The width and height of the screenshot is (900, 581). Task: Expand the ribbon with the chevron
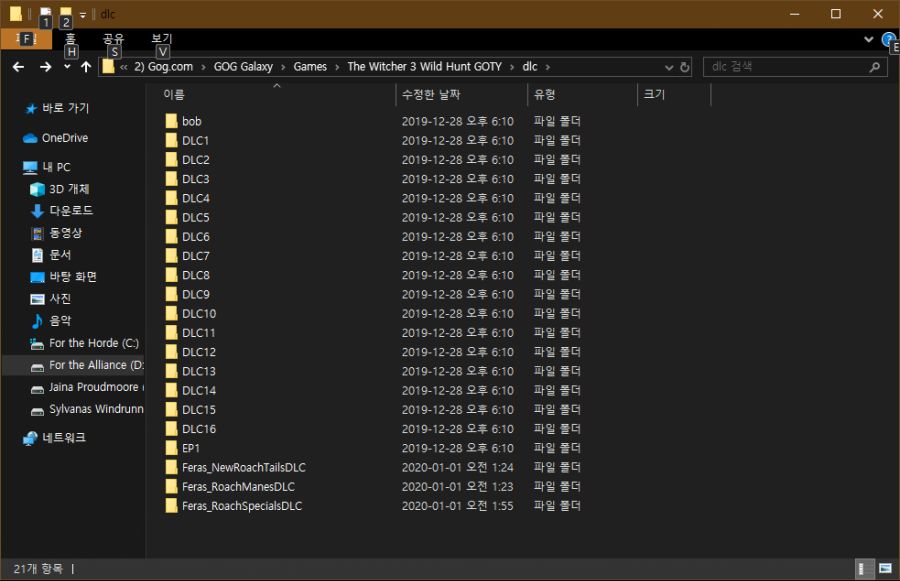click(868, 39)
